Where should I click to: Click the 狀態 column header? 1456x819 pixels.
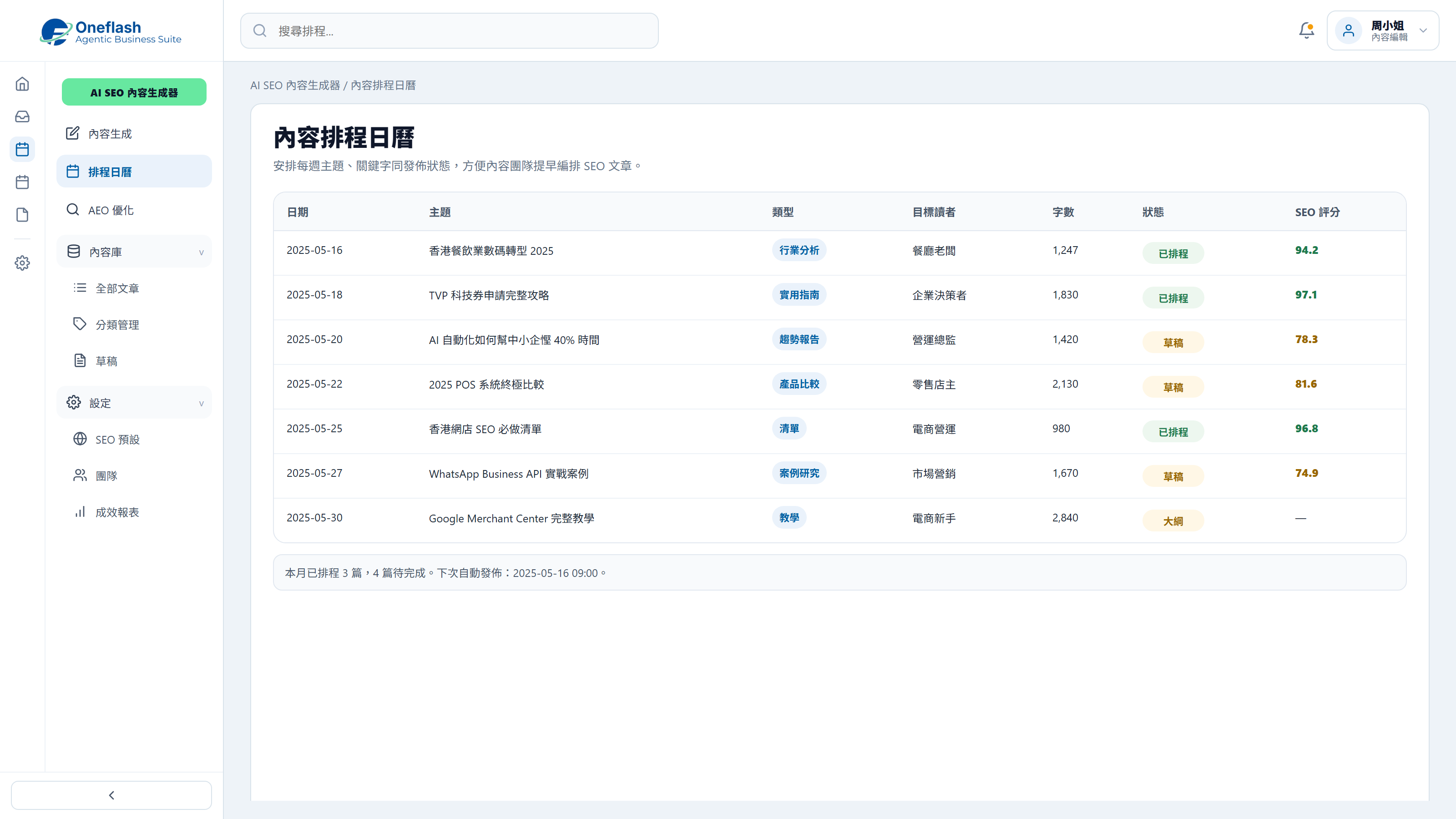click(1153, 212)
